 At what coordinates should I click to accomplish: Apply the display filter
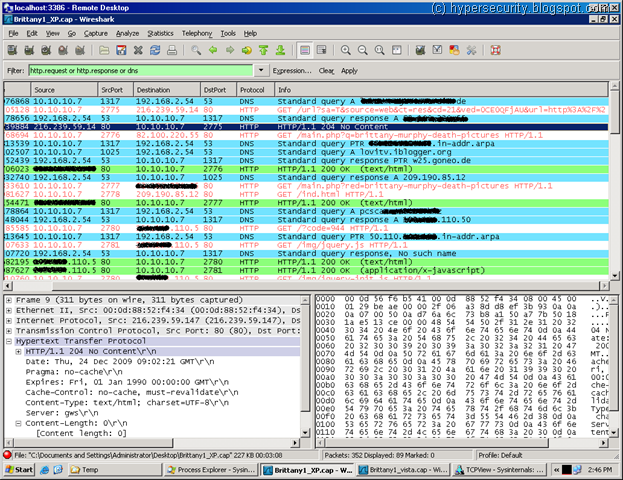pos(349,71)
